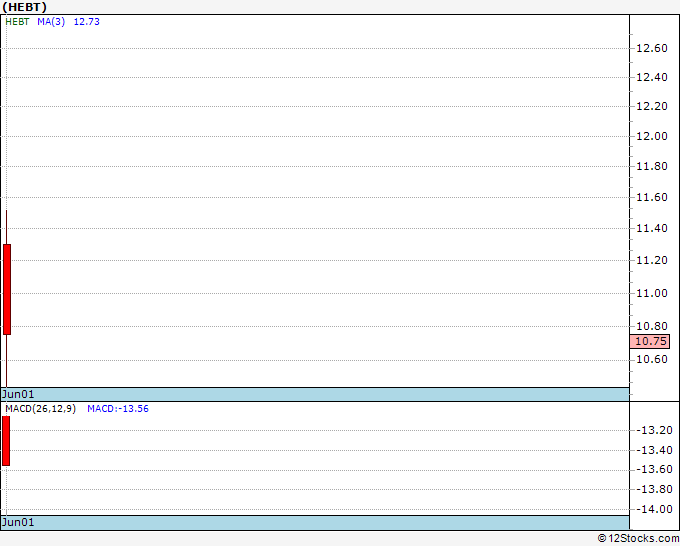
Task: Click the 12.60 price axis label
Action: pyautogui.click(x=651, y=48)
